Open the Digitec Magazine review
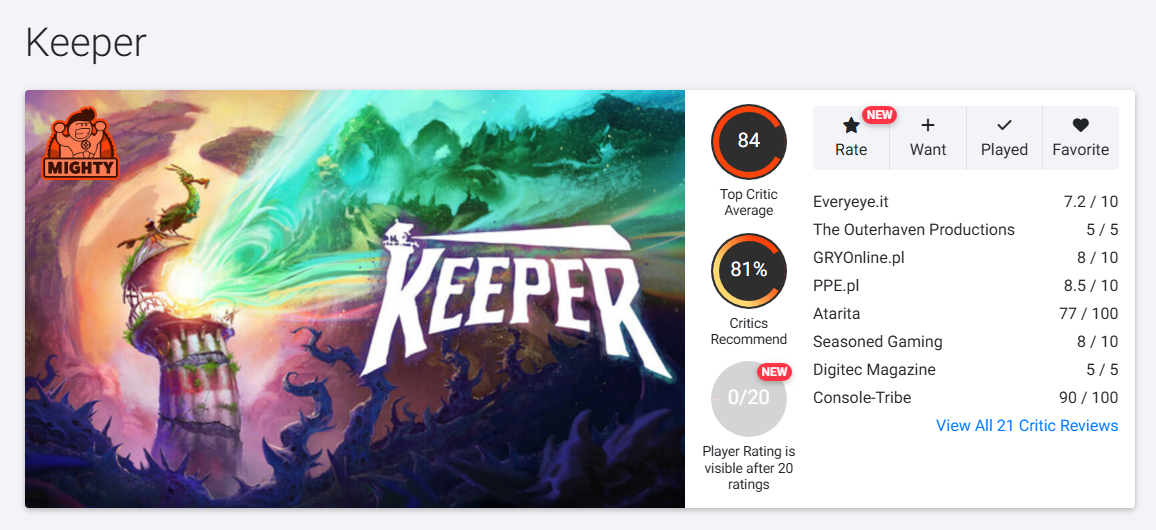 coord(874,370)
